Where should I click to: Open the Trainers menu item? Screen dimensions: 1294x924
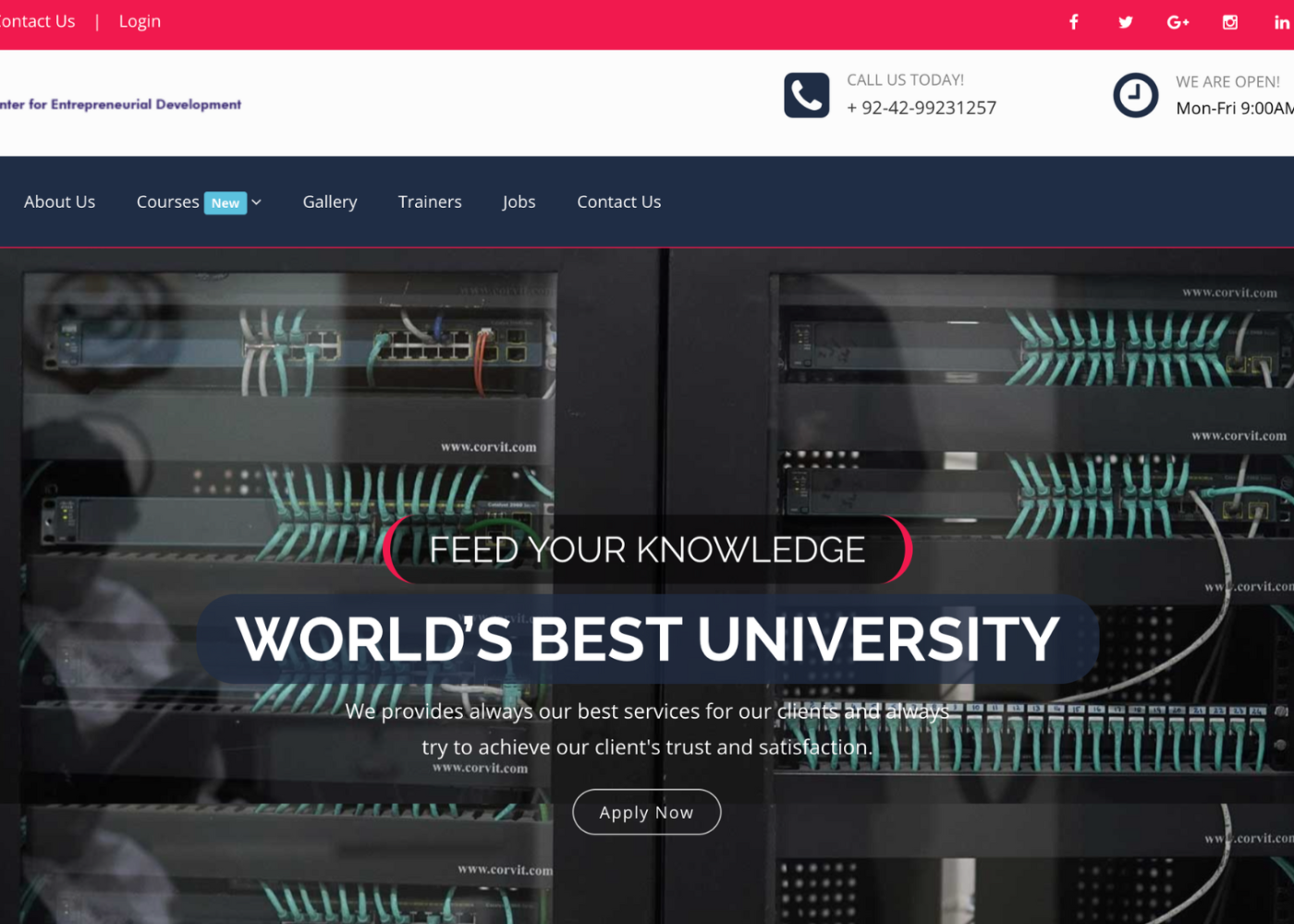point(430,201)
